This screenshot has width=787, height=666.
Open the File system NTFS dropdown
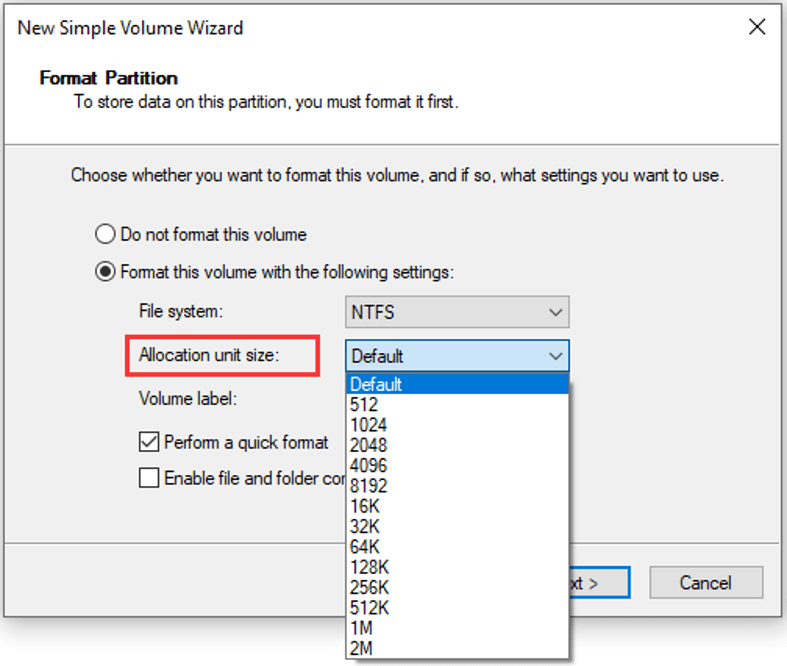pyautogui.click(x=457, y=312)
